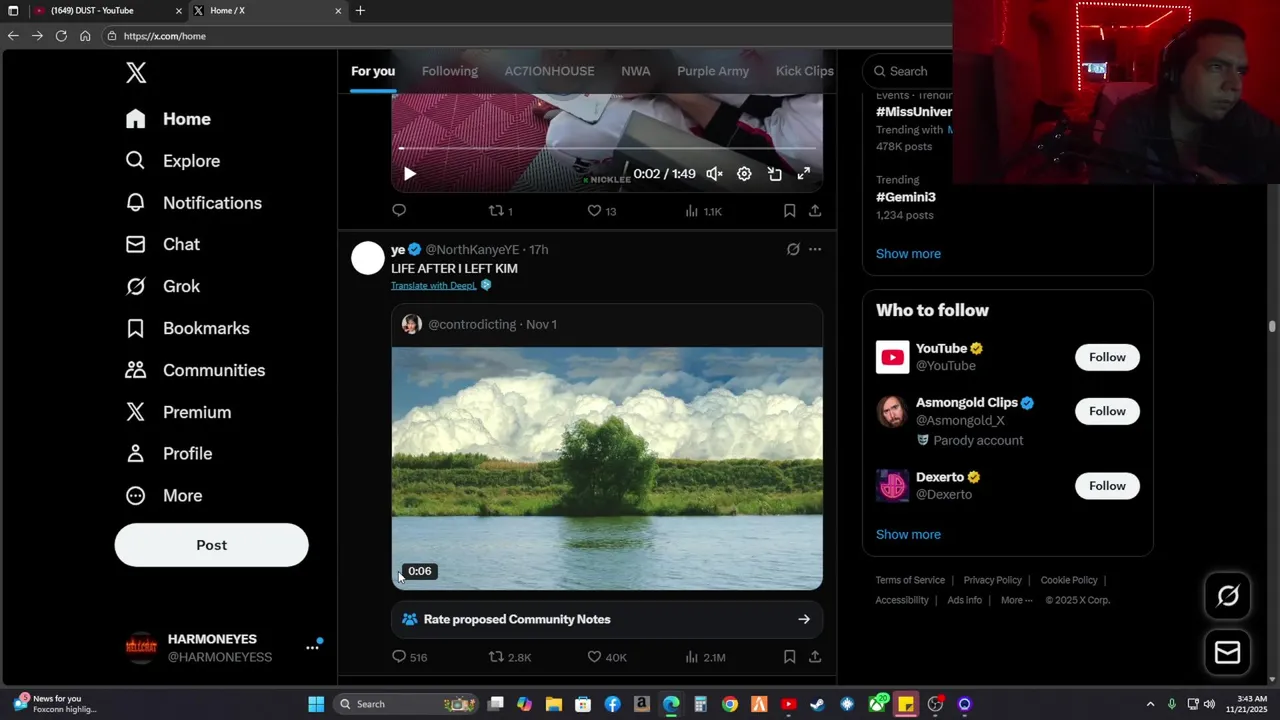Reply to the top video post
The height and width of the screenshot is (720, 1280).
click(x=399, y=210)
